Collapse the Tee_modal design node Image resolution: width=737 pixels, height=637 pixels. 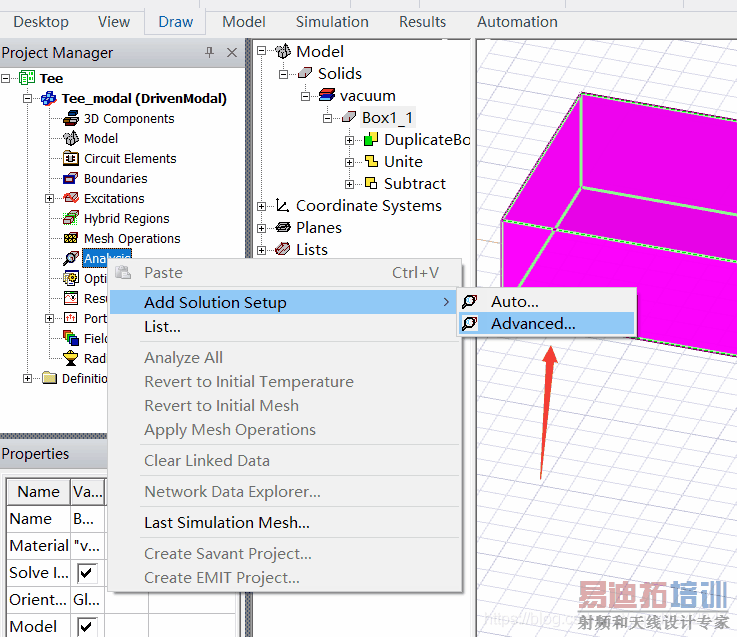(x=28, y=98)
